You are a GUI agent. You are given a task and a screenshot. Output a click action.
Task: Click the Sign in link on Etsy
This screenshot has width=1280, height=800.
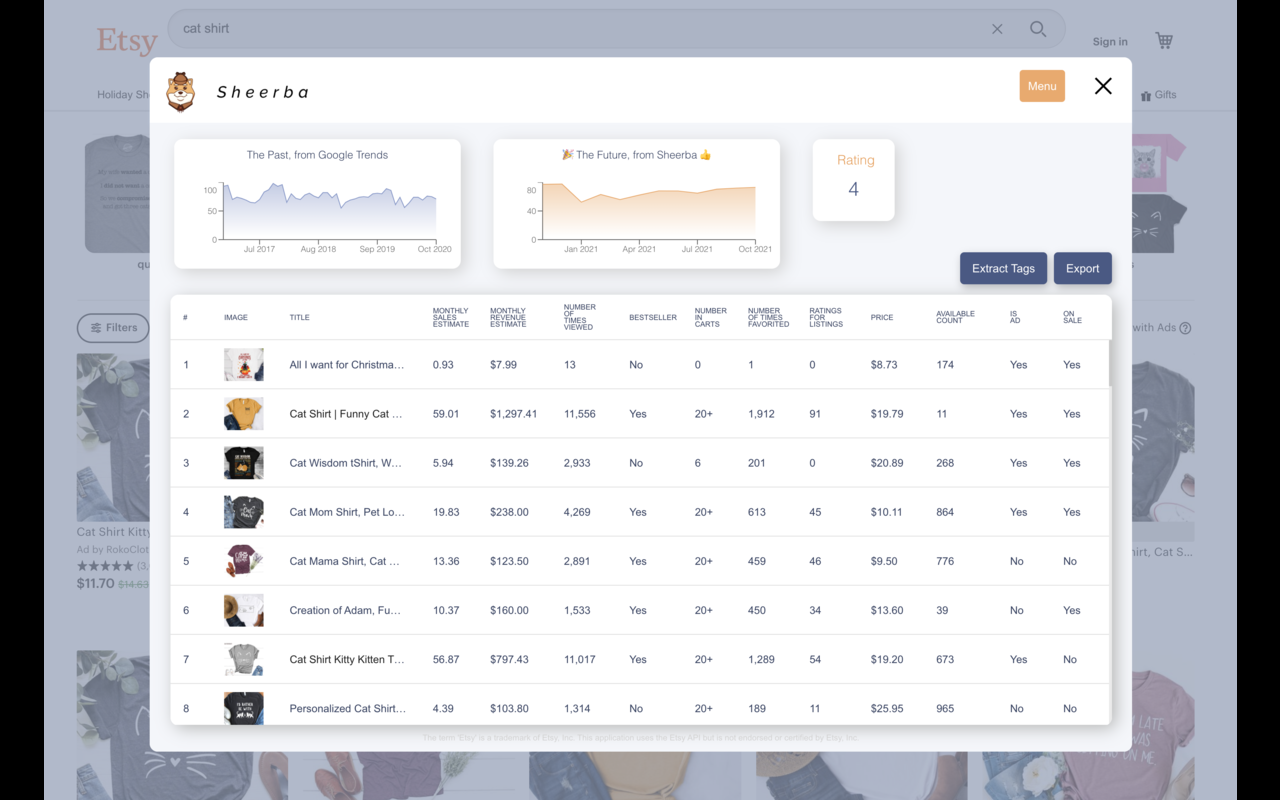[1110, 42]
